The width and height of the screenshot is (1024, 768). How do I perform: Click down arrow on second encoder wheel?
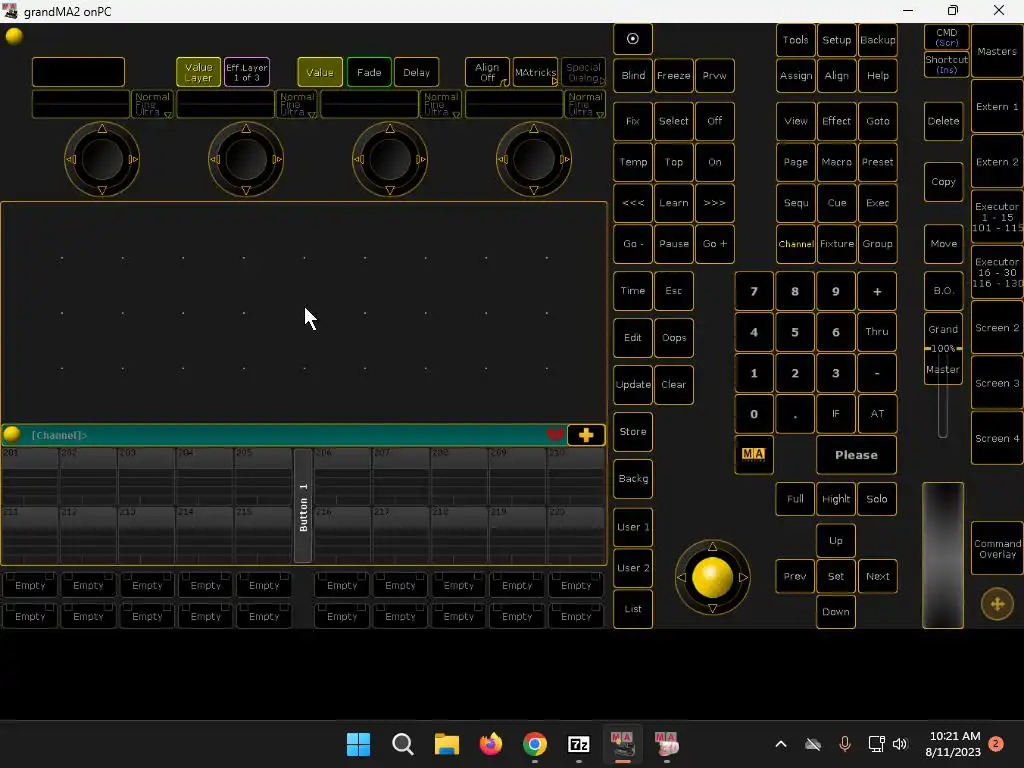(246, 190)
